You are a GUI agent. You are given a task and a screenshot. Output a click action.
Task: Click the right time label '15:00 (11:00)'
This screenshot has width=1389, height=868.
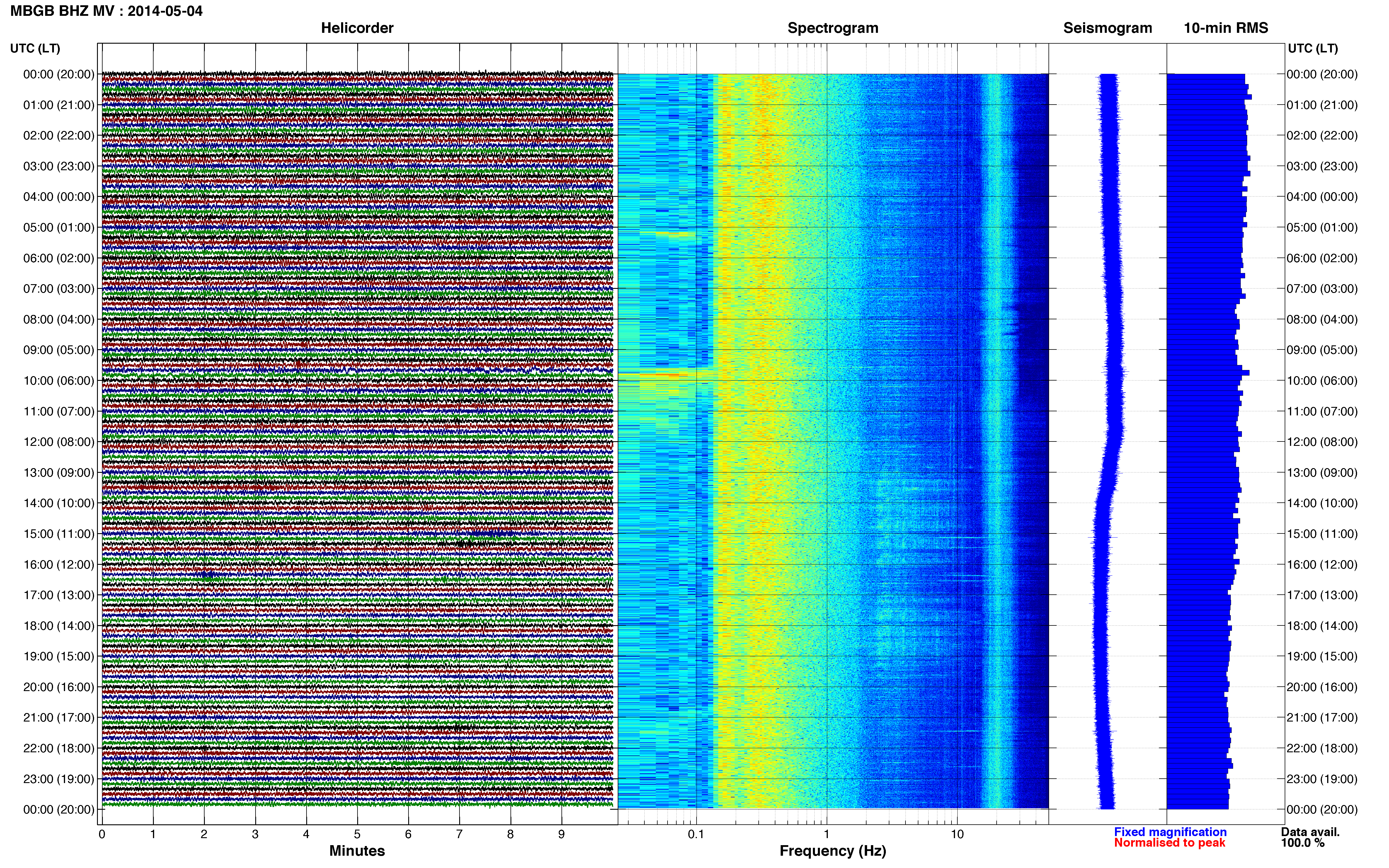coord(1322,534)
